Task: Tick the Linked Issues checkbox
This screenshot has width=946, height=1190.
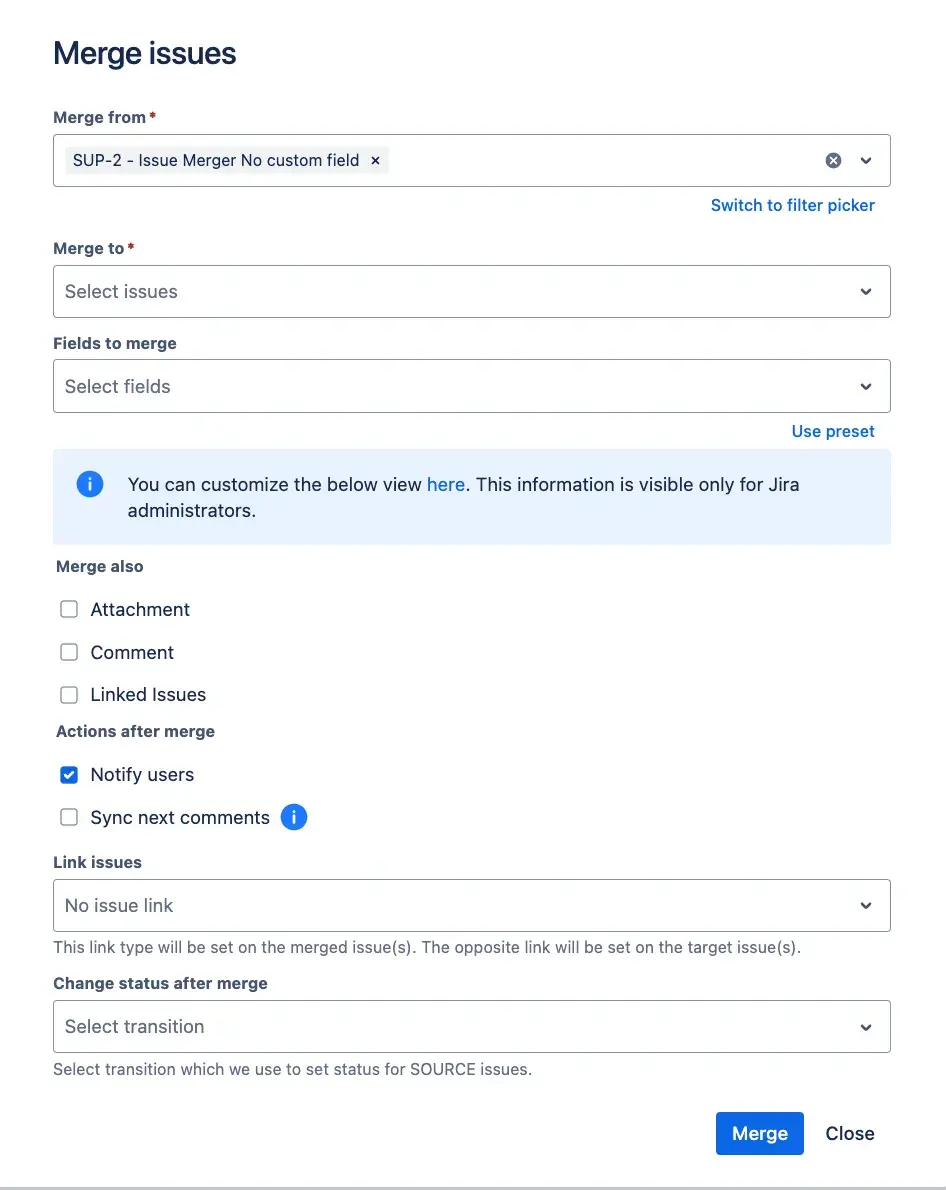Action: coord(69,695)
